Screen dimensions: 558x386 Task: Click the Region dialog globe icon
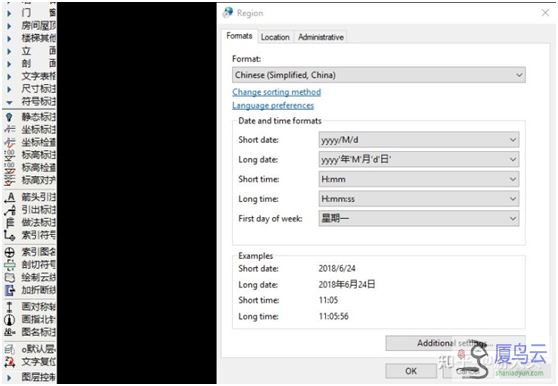coord(228,13)
